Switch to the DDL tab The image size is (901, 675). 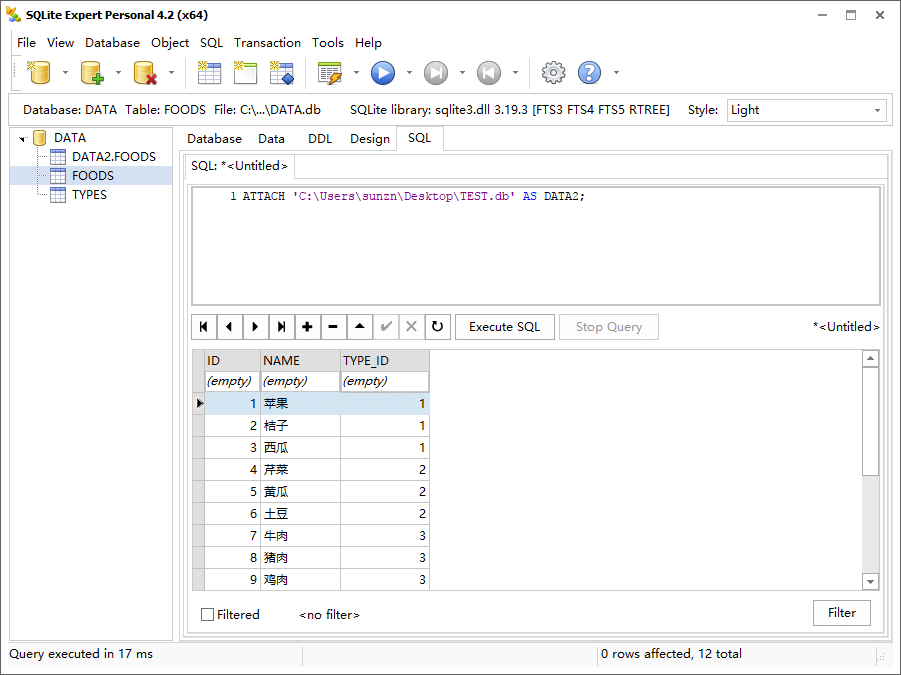319,139
